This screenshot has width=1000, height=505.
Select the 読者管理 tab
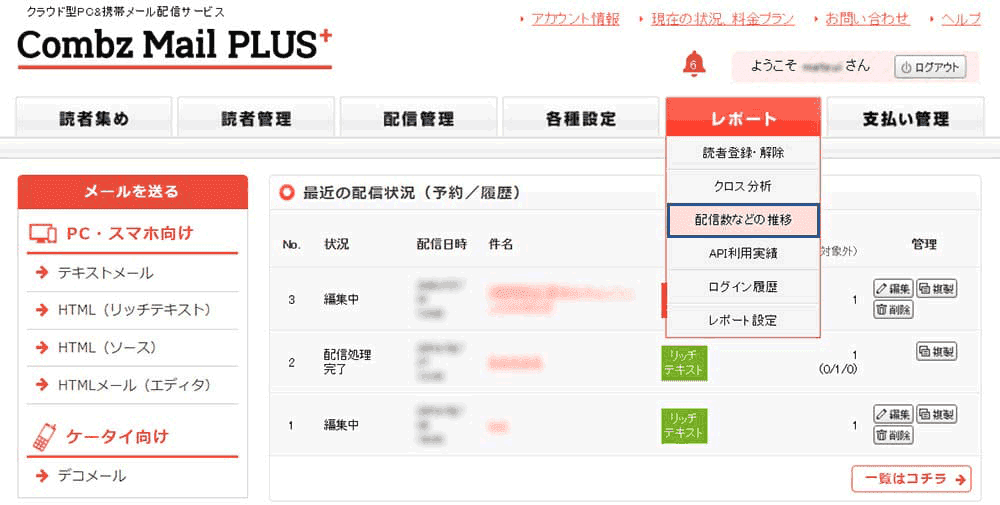click(256, 118)
